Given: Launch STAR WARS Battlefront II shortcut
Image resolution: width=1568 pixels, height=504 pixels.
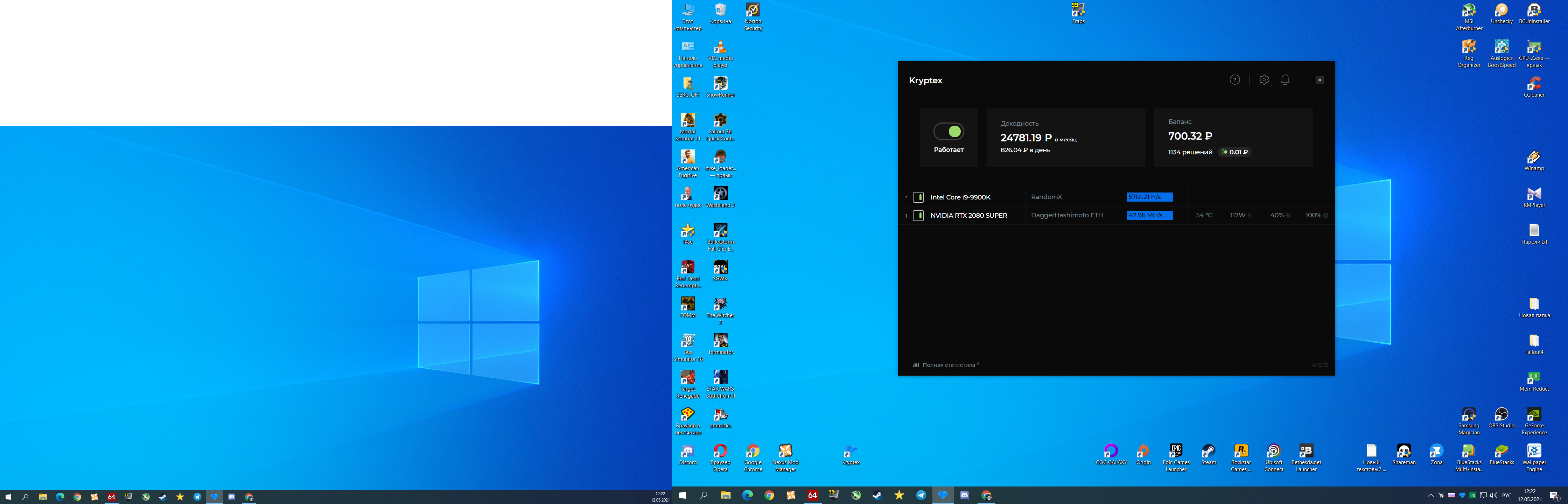Looking at the screenshot, I should tap(721, 385).
